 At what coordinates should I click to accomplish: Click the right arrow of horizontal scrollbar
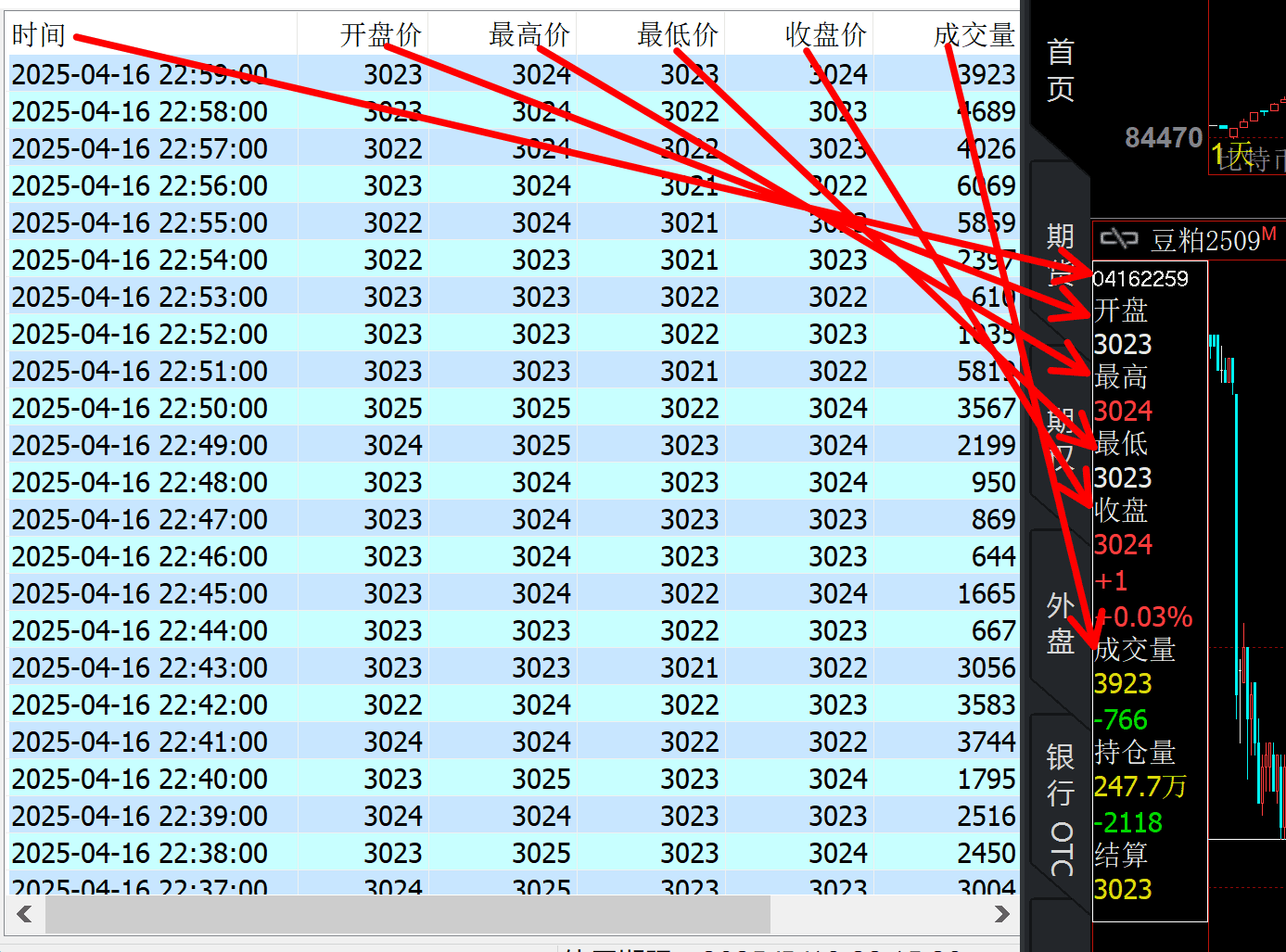[1001, 914]
